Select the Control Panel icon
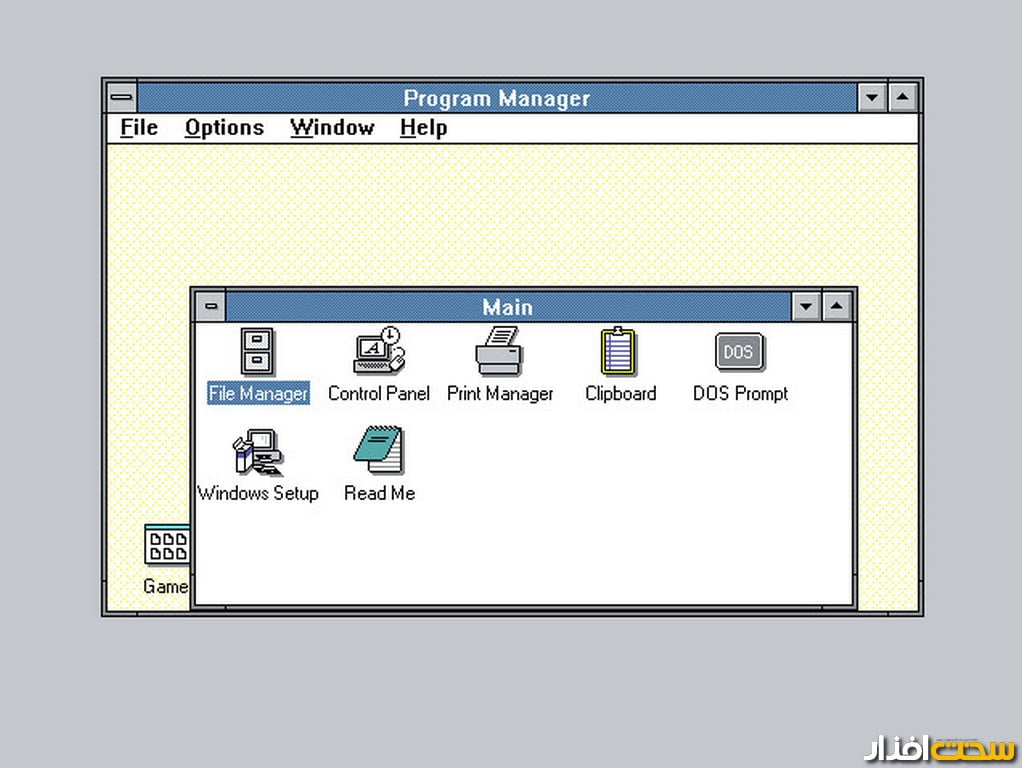This screenshot has height=768, width=1022. 379,352
